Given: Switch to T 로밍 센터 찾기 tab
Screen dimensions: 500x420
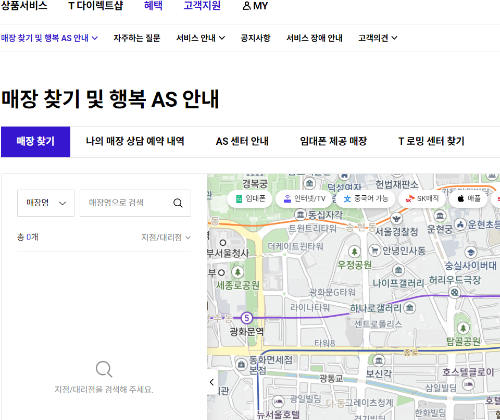Looking at the screenshot, I should (431, 141).
